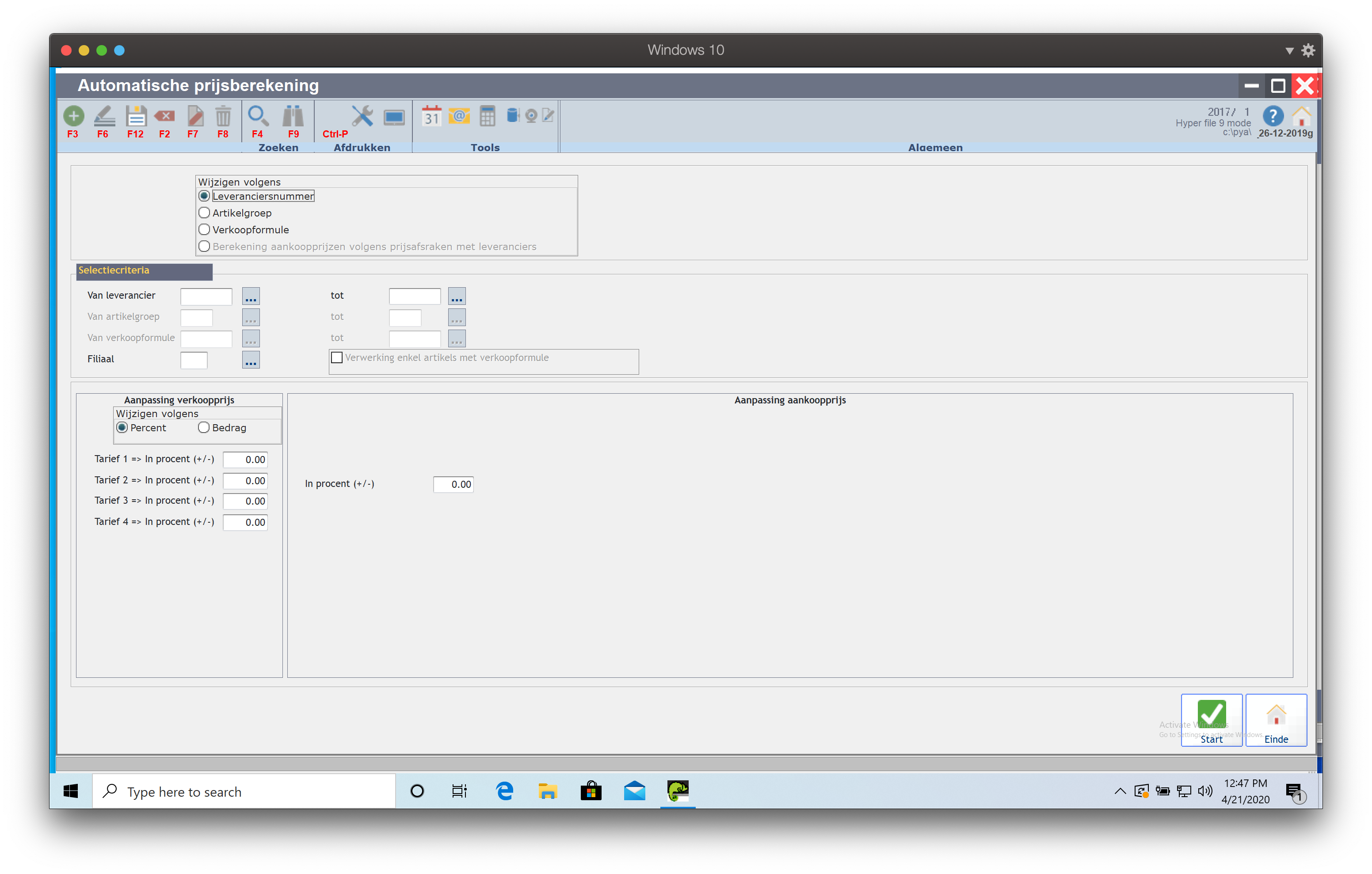Open lookup button next to Filiaal field
This screenshot has height=874, width=1372.
pyautogui.click(x=251, y=360)
